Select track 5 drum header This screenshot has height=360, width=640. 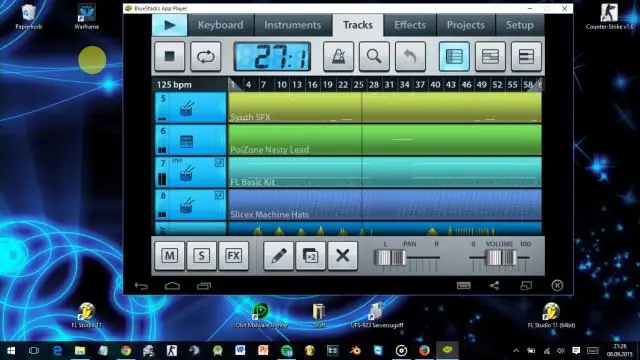[x=191, y=107]
